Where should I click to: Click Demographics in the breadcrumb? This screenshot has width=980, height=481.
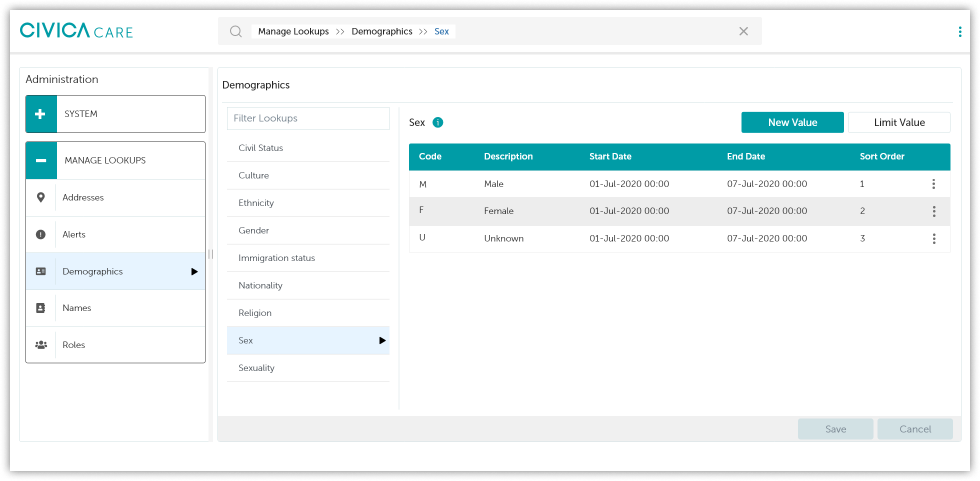[x=382, y=31]
